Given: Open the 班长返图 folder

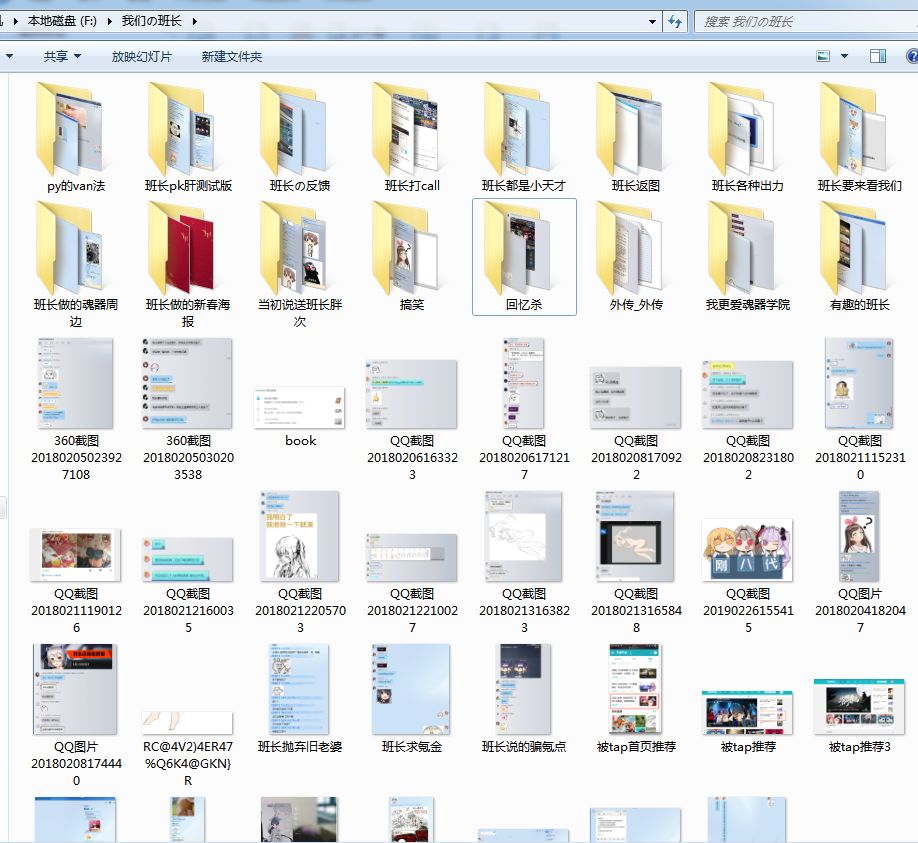Looking at the screenshot, I should (636, 138).
